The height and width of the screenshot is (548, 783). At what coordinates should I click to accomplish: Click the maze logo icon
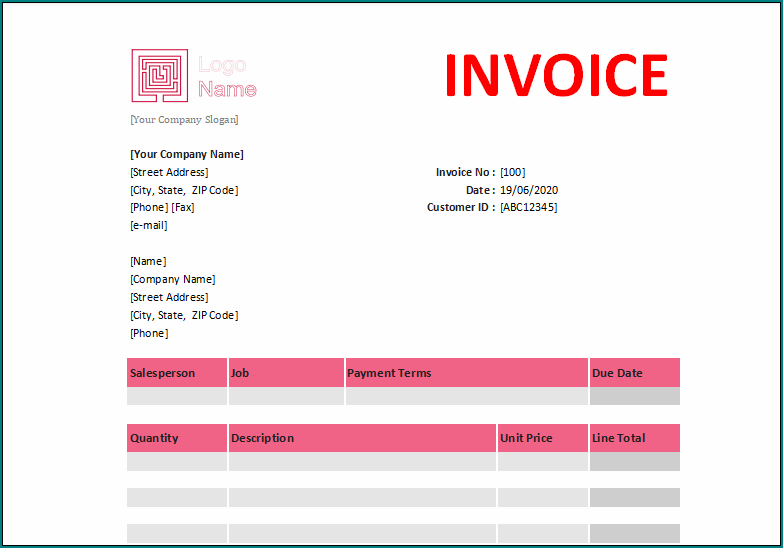(160, 75)
